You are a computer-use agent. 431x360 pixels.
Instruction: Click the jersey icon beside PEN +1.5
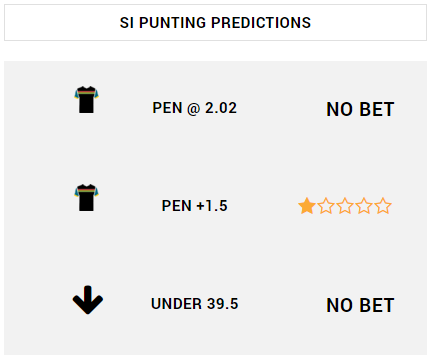tap(86, 197)
